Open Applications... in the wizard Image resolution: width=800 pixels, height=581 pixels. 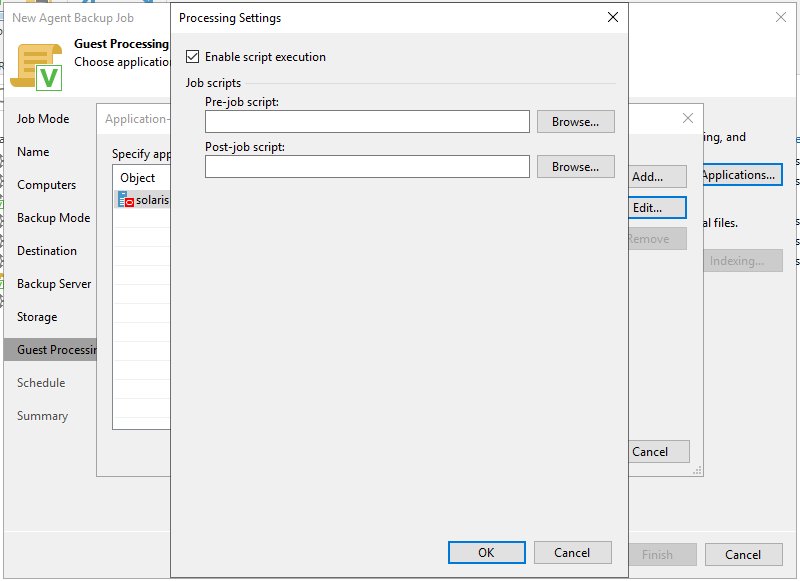coord(742,175)
